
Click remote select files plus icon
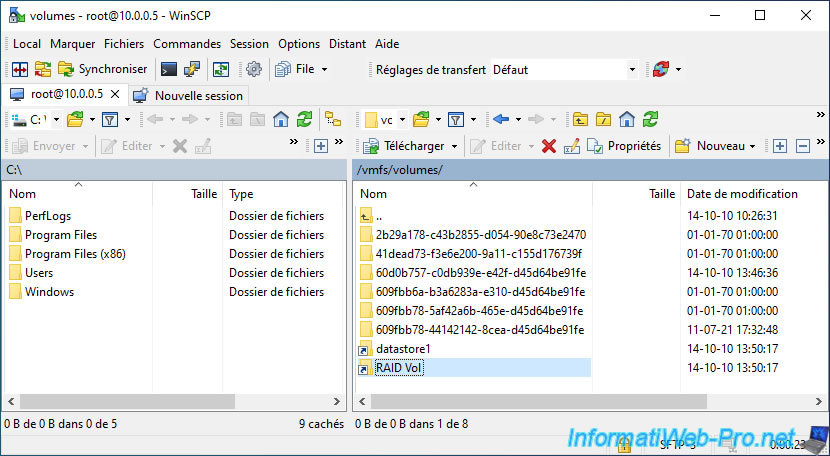[780, 146]
